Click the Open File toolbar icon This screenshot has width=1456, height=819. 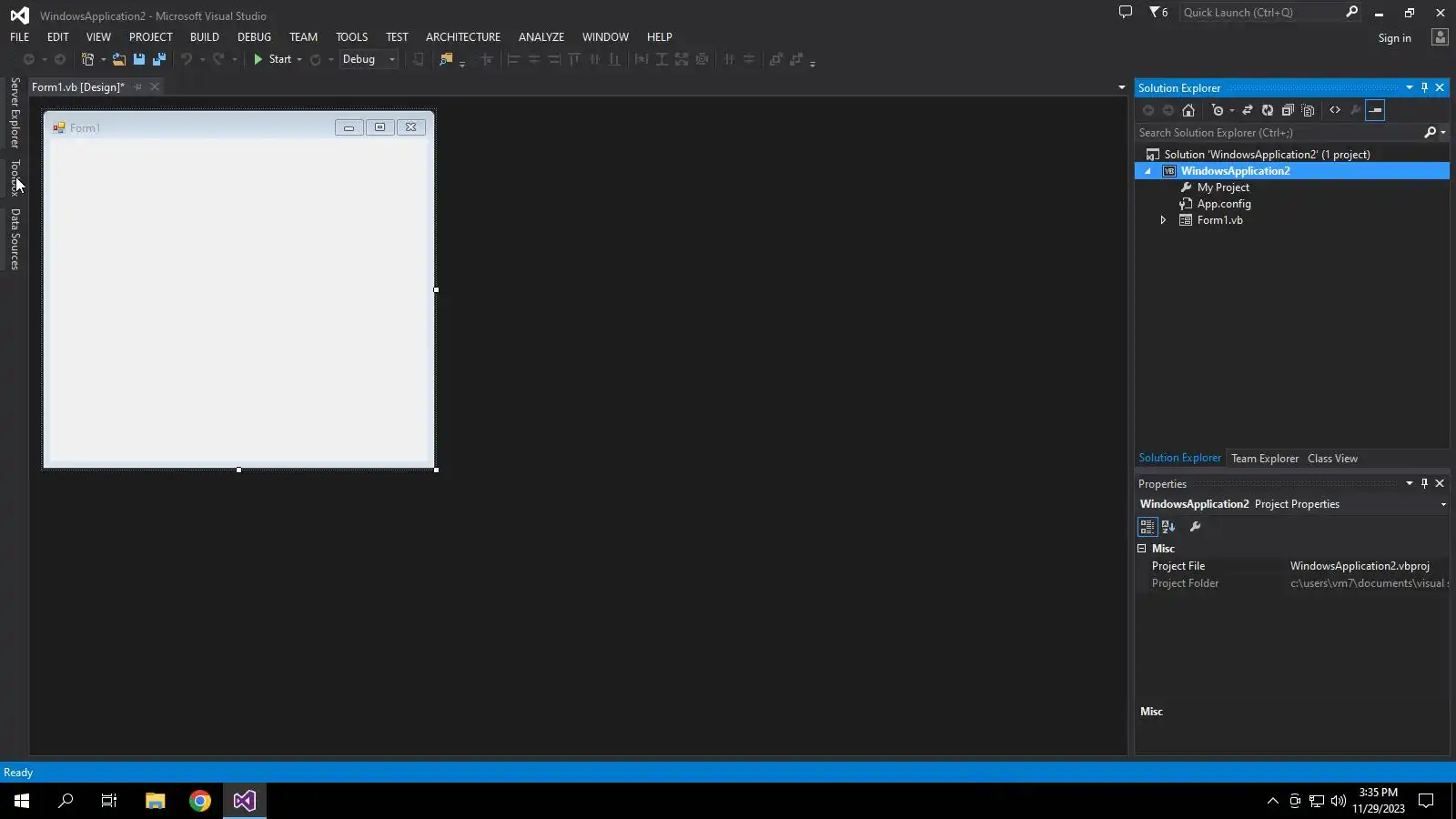coord(118,59)
